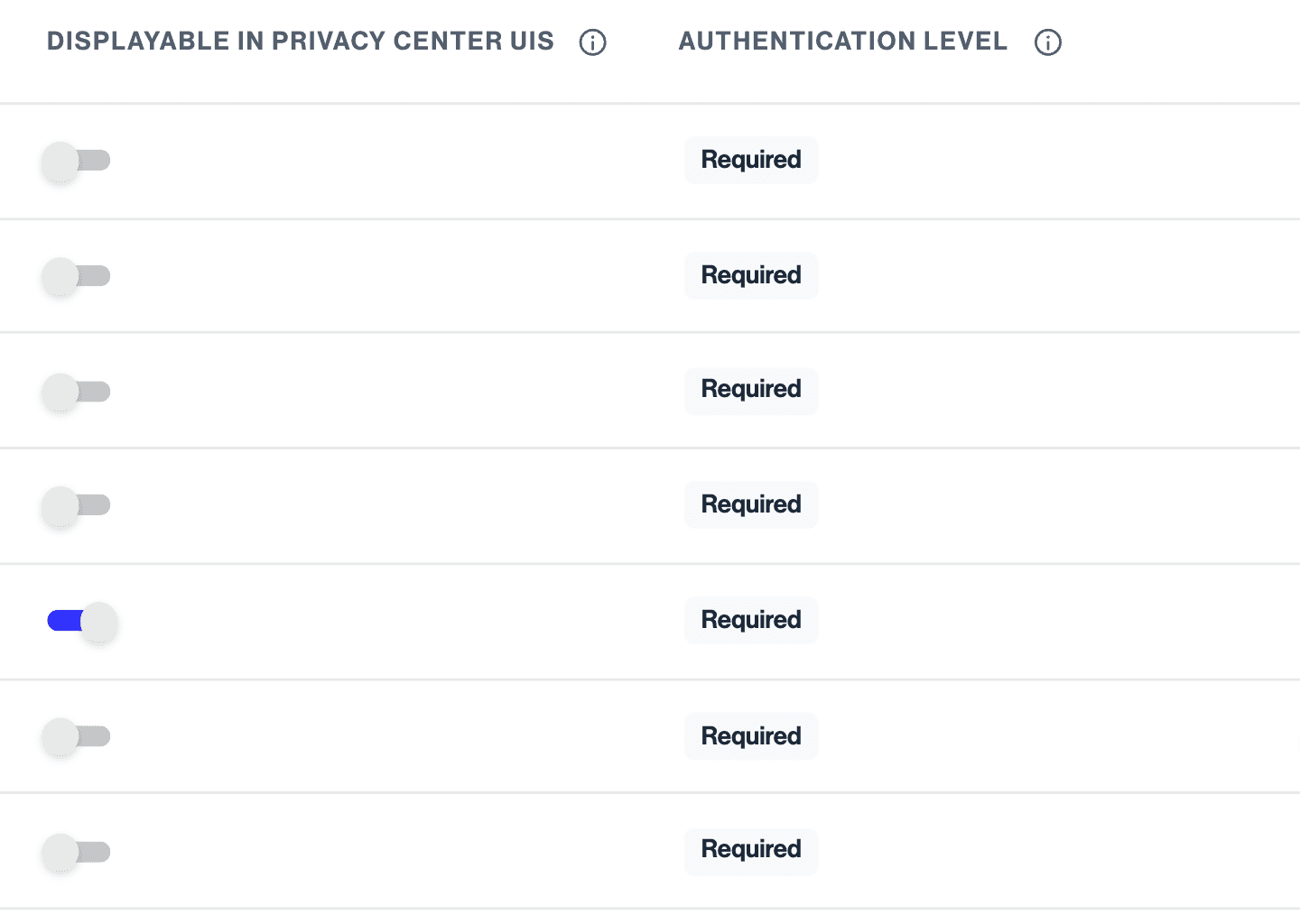Turn on the sixth row's display toggle
The width and height of the screenshot is (1300, 924).
tap(77, 736)
